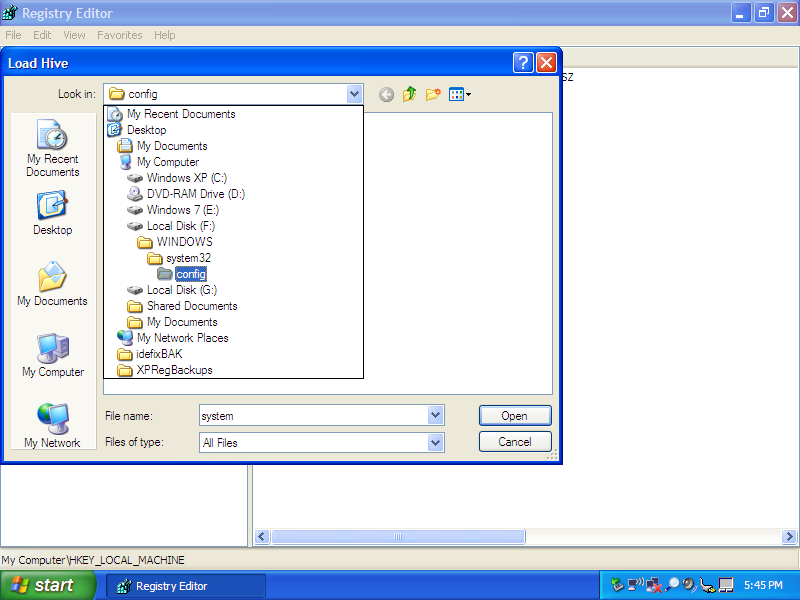Open the File menu in Registry Editor
This screenshot has height=600, width=800.
pyautogui.click(x=13, y=35)
